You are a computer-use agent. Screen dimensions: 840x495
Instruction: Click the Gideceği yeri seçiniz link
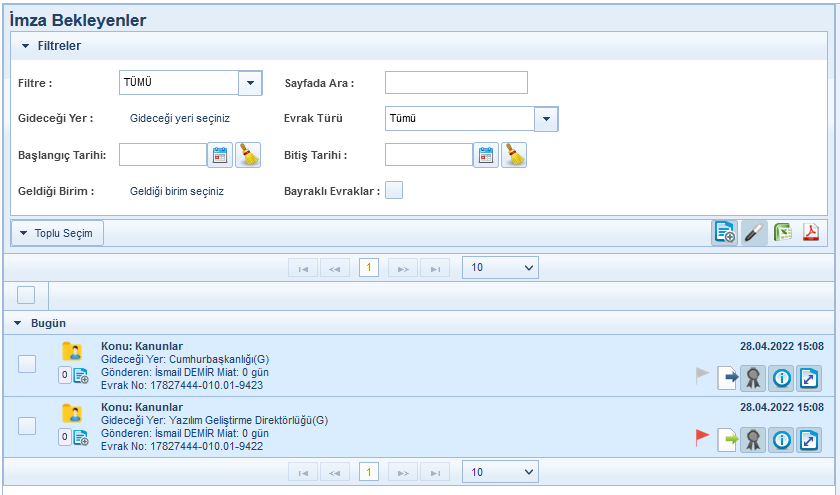180,118
